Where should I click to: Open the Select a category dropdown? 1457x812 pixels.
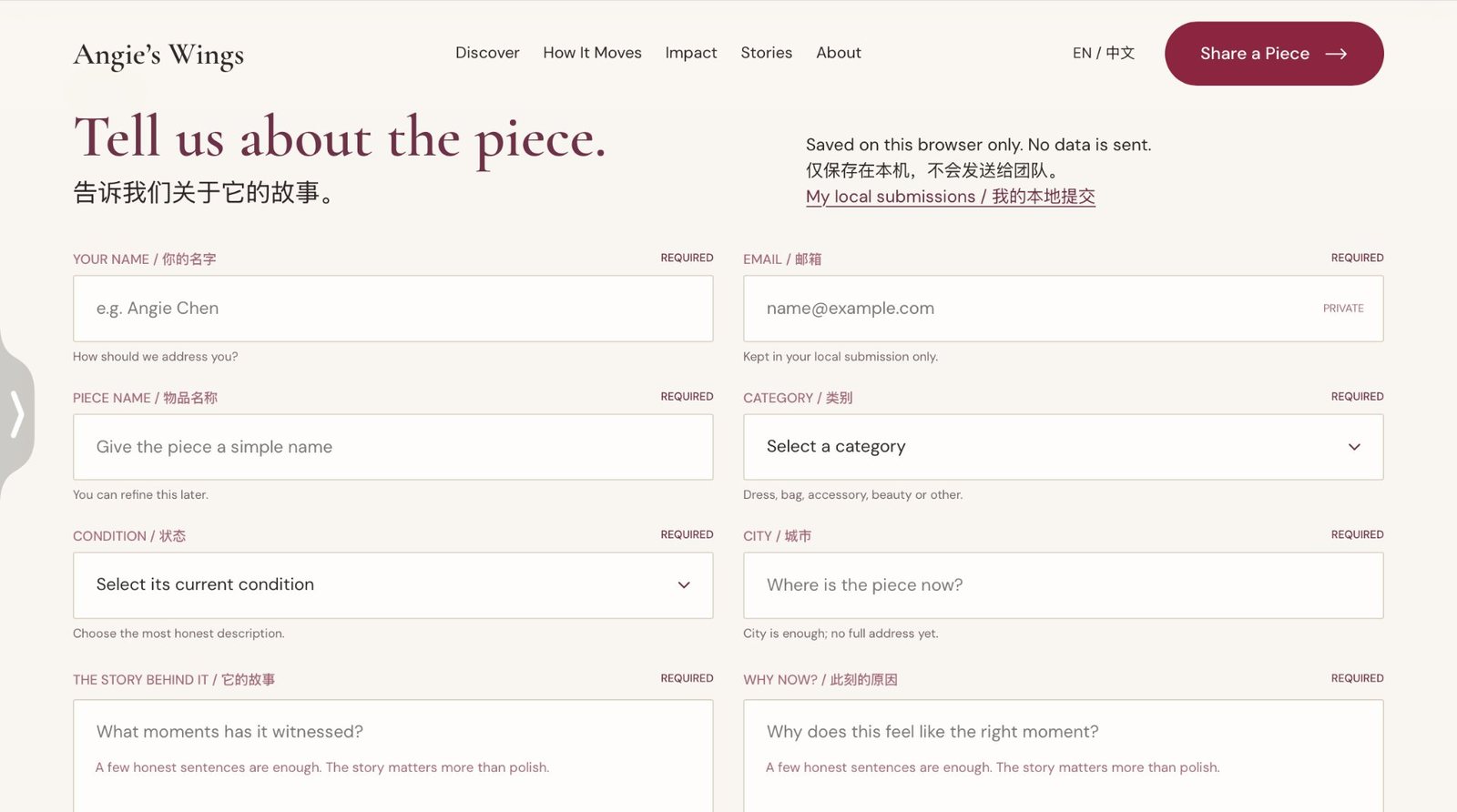click(x=1064, y=447)
